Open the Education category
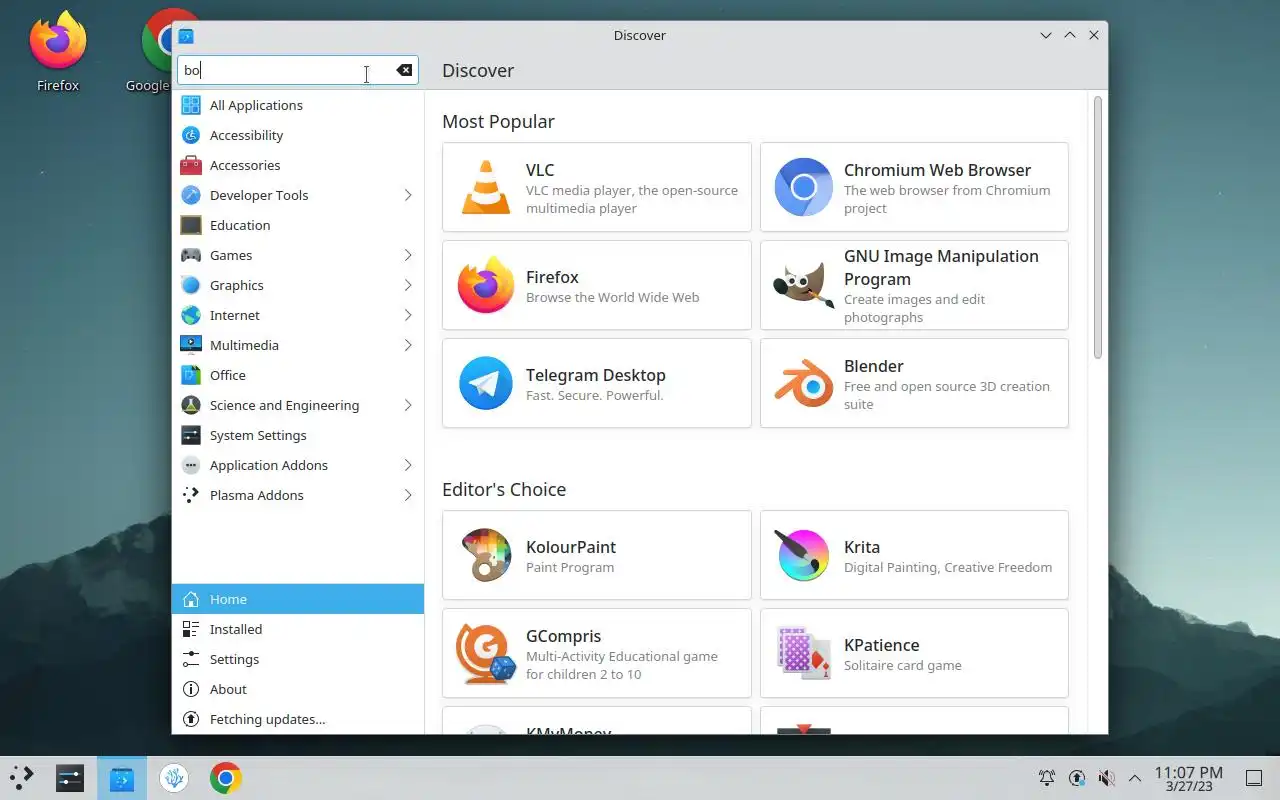 click(x=298, y=225)
